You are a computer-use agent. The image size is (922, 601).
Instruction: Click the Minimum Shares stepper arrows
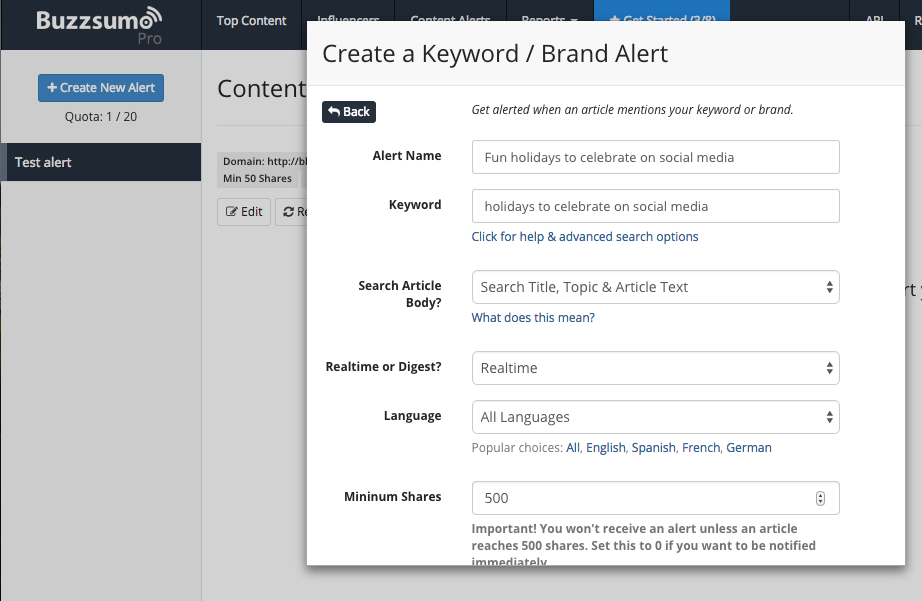pos(820,498)
